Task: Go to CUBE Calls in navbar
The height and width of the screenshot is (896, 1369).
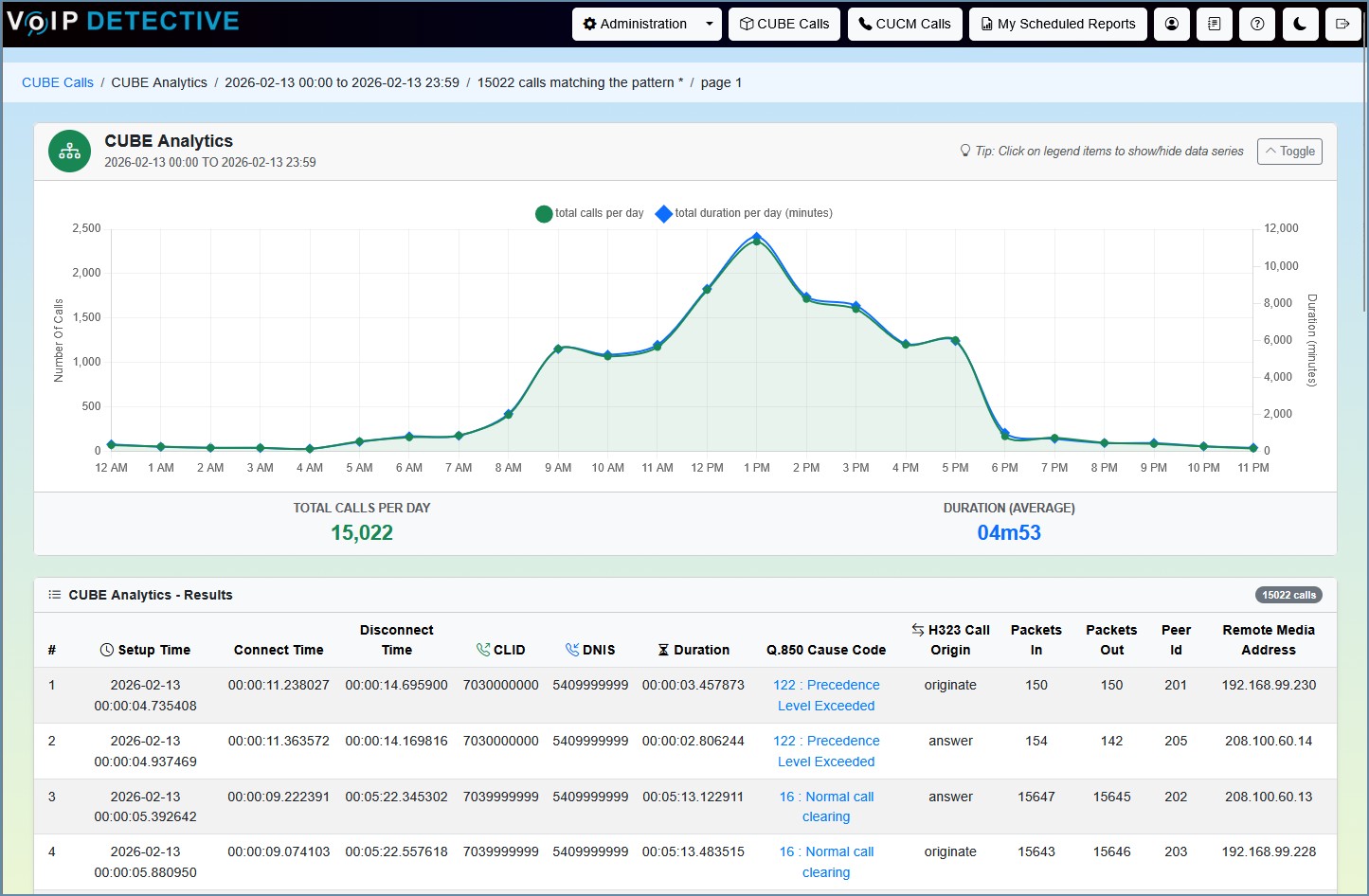Action: point(784,24)
